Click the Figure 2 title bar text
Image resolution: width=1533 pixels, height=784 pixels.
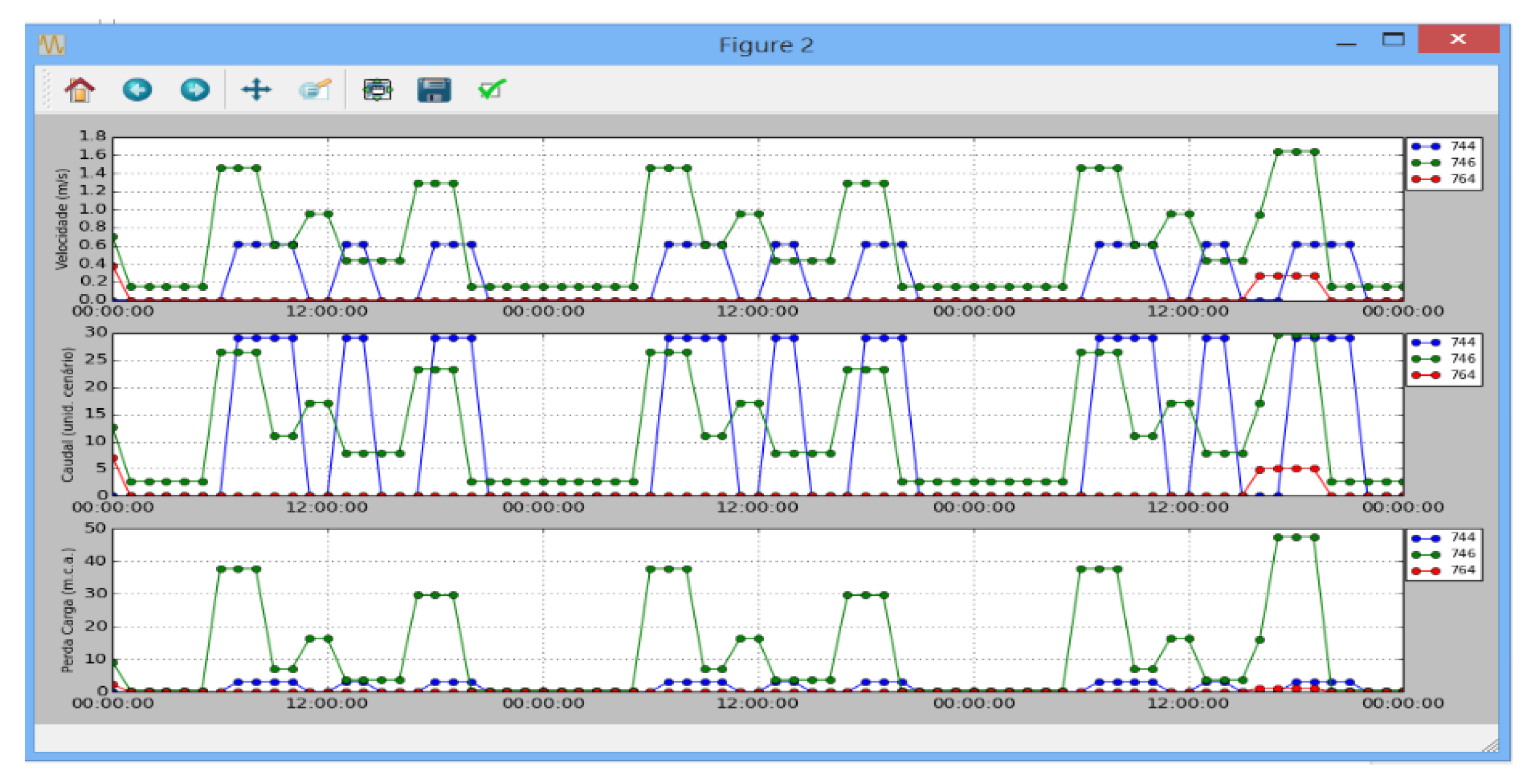tap(766, 45)
